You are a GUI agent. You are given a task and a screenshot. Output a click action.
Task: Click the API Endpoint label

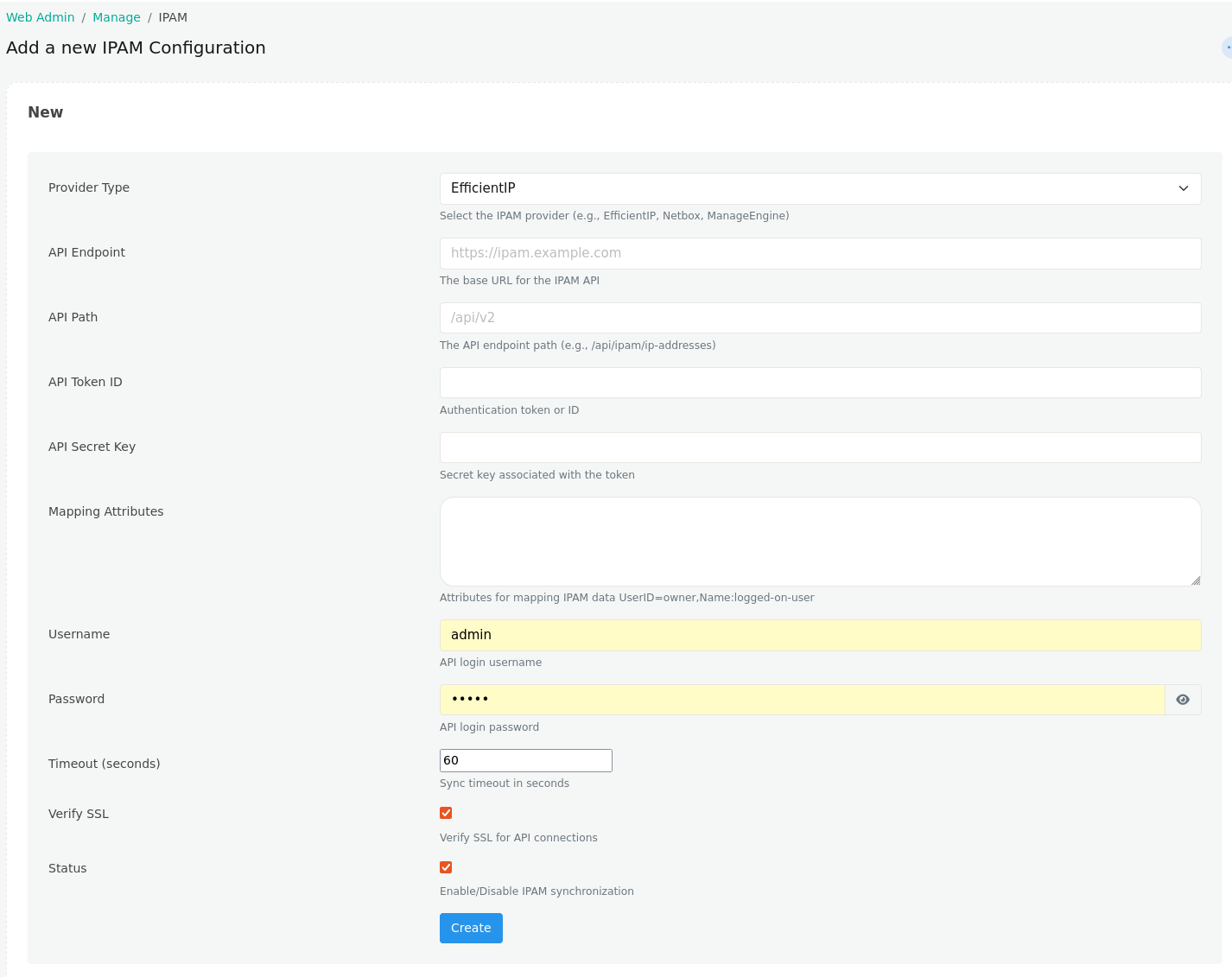pyautogui.click(x=86, y=252)
